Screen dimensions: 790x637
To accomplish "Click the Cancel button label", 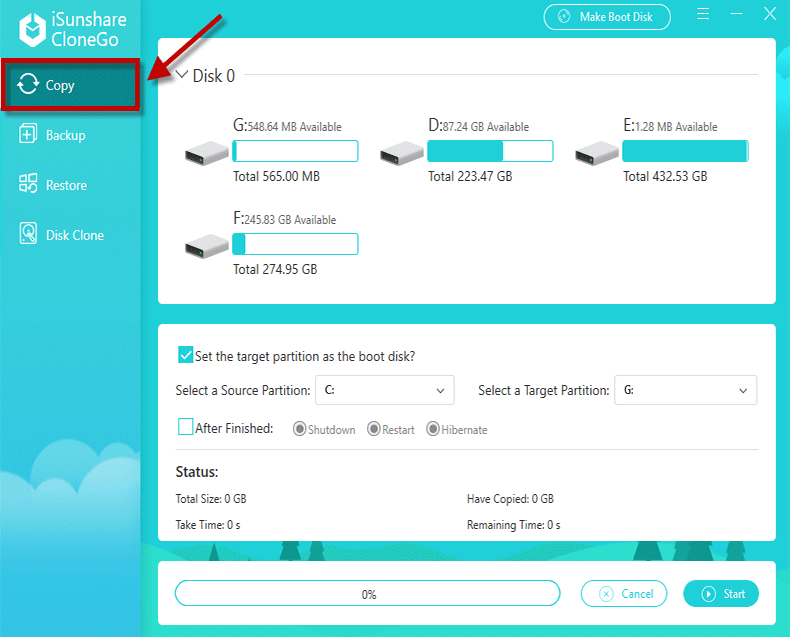I will coord(637,594).
